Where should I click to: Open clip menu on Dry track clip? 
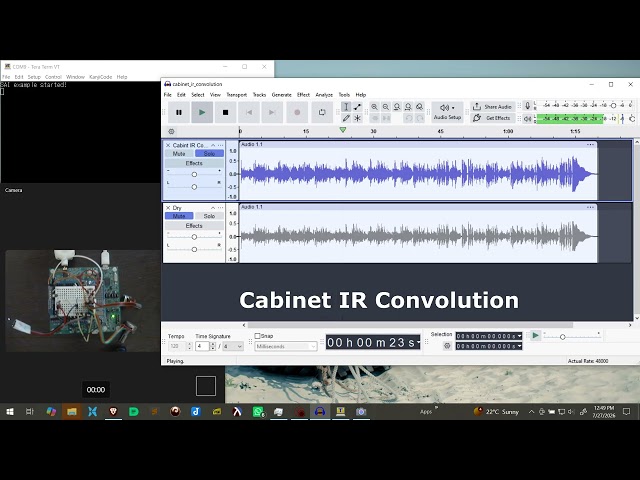click(590, 207)
